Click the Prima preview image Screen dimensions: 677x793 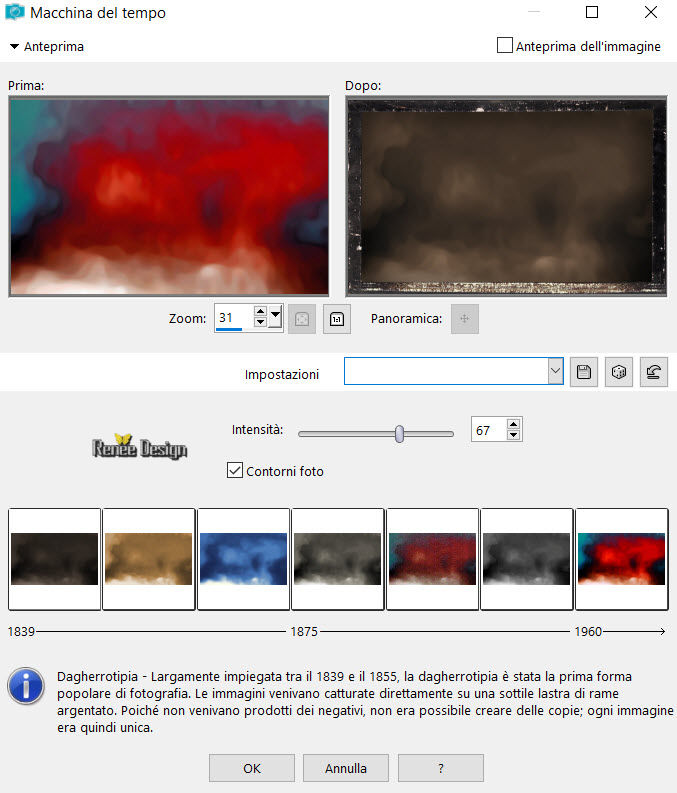coord(169,196)
